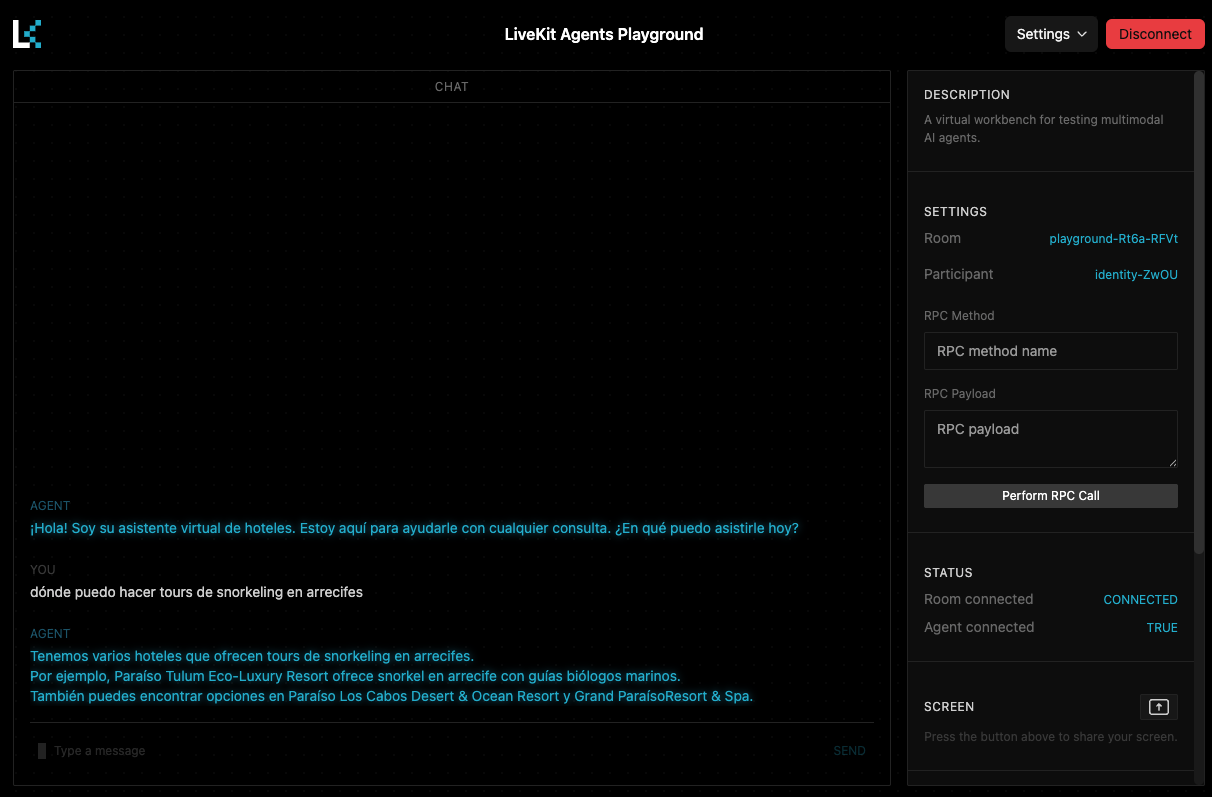Click the line starting Tenemos varios hoteles
The width and height of the screenshot is (1212, 797).
coord(252,656)
